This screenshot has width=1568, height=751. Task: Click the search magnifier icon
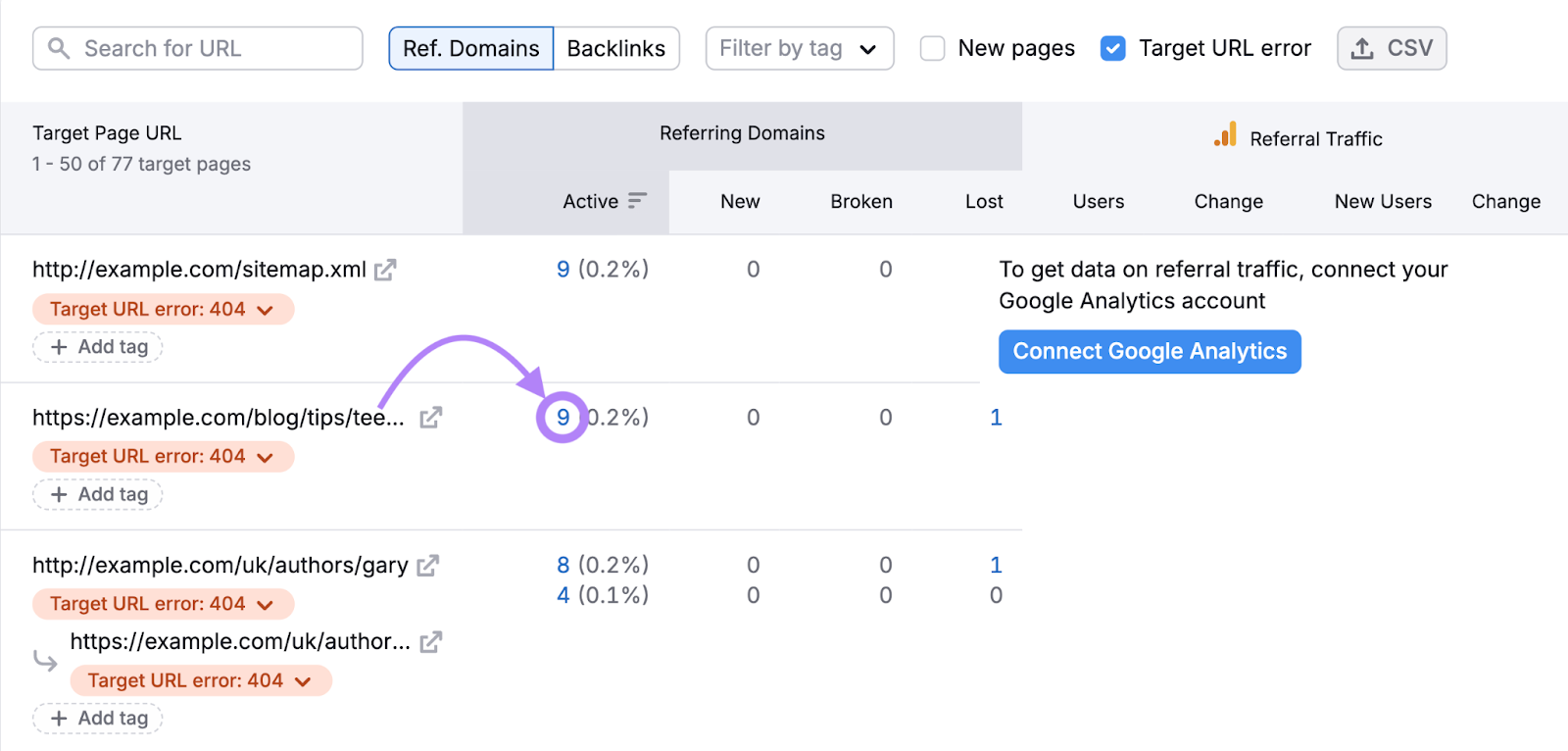tap(59, 48)
